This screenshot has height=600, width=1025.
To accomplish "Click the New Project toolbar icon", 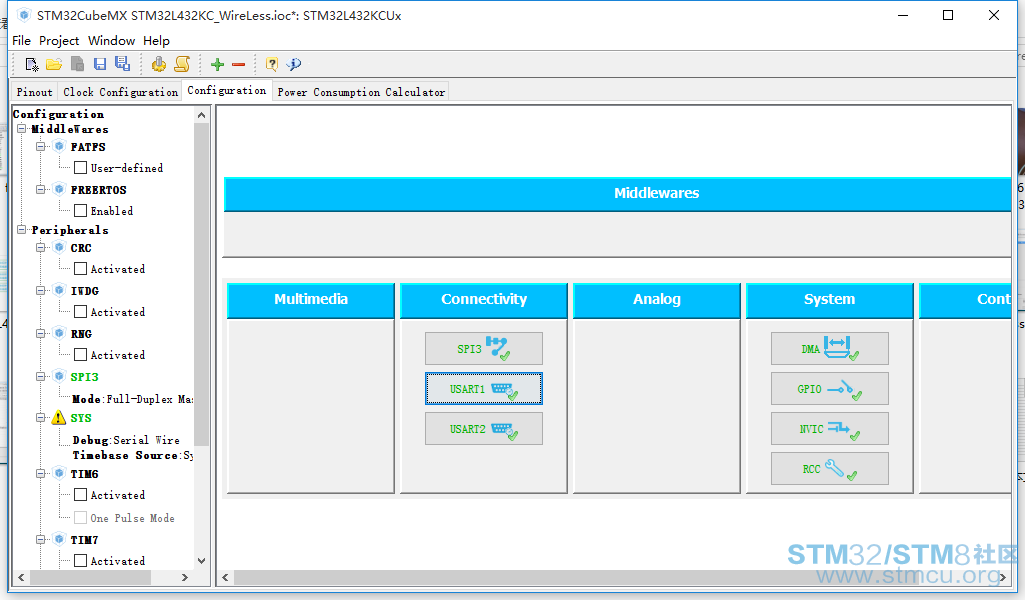I will tap(31, 64).
